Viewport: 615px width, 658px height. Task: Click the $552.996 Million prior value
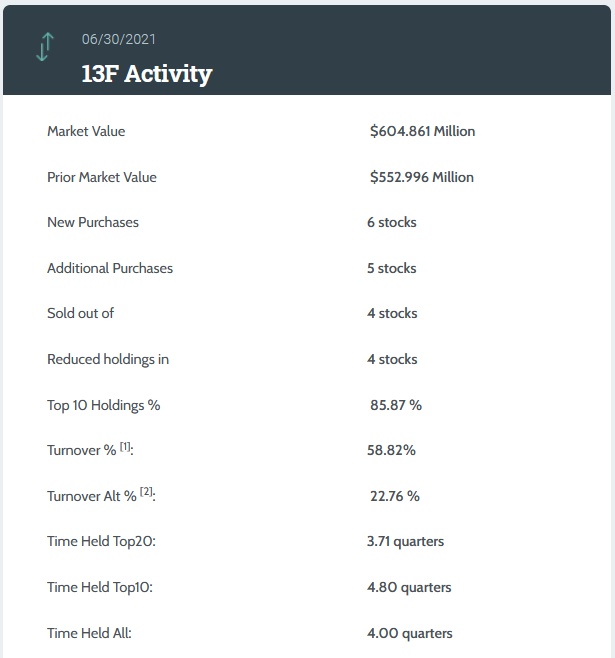[x=422, y=177]
